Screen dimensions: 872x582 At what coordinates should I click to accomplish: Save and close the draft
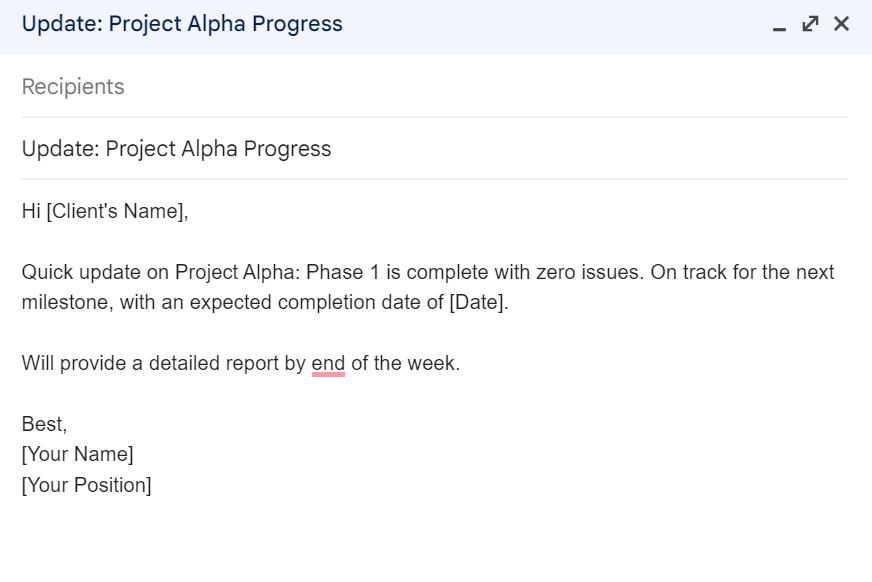[x=841, y=24]
